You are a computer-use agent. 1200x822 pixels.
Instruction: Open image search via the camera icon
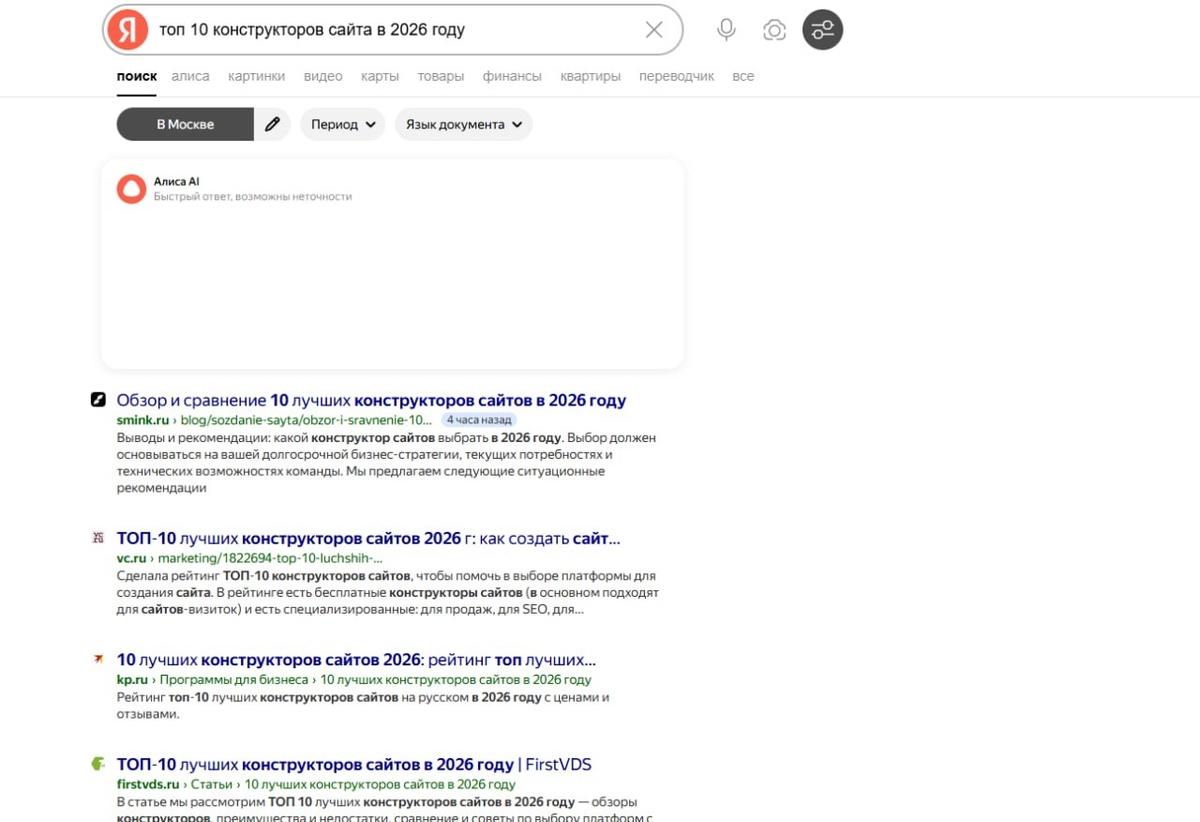tap(774, 30)
